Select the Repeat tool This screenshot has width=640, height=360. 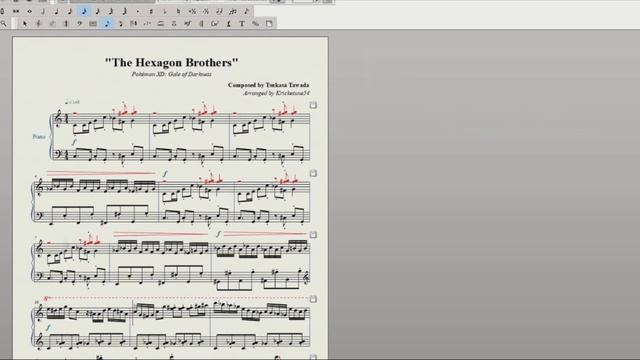[201, 24]
